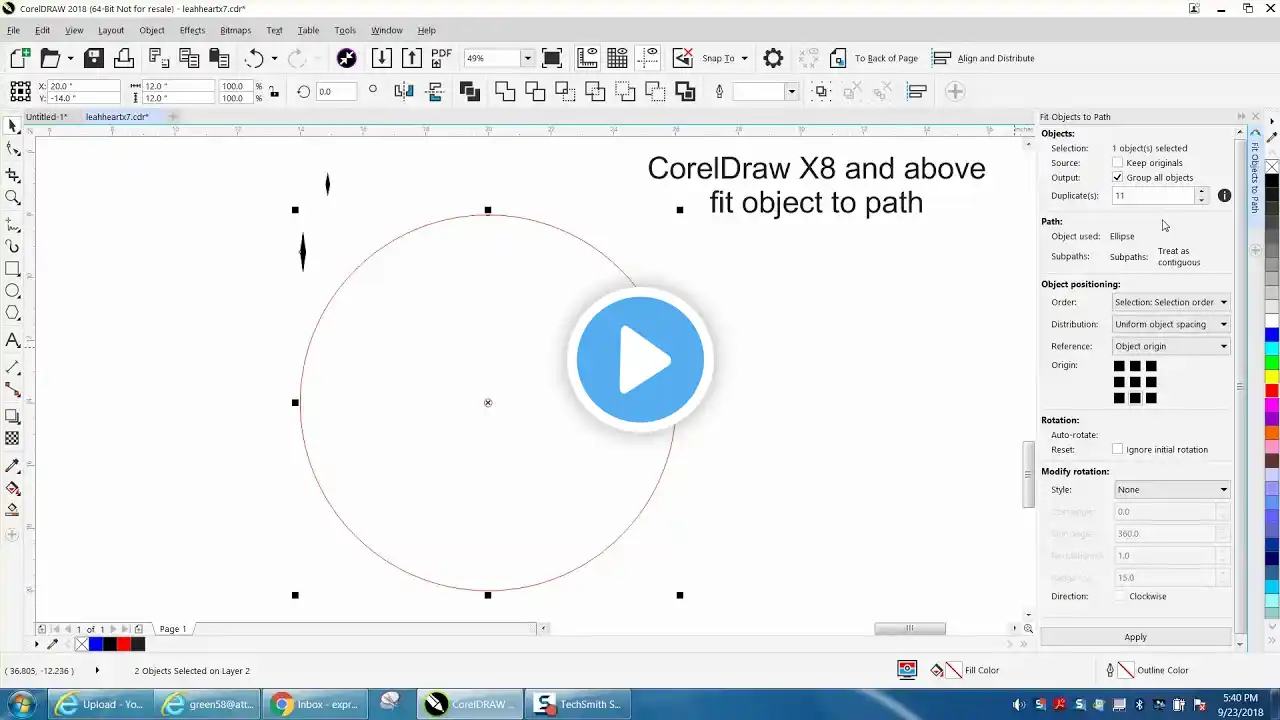The width and height of the screenshot is (1280, 720).
Task: Create a new document
Action: click(19, 58)
